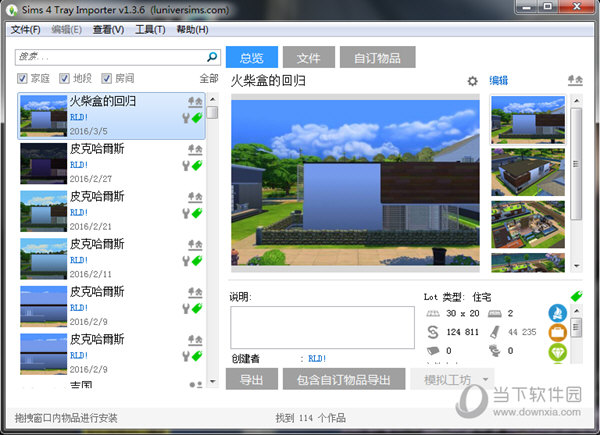Image resolution: width=600 pixels, height=435 pixels.
Task: Click the pack icons scrollbar thumb
Action: click(x=576, y=327)
